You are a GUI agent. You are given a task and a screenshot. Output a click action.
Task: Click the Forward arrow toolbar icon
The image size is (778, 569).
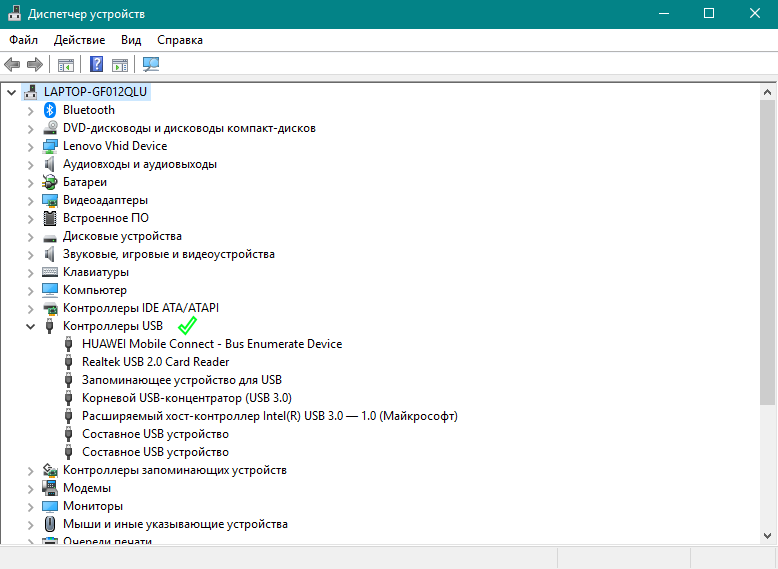[x=35, y=64]
